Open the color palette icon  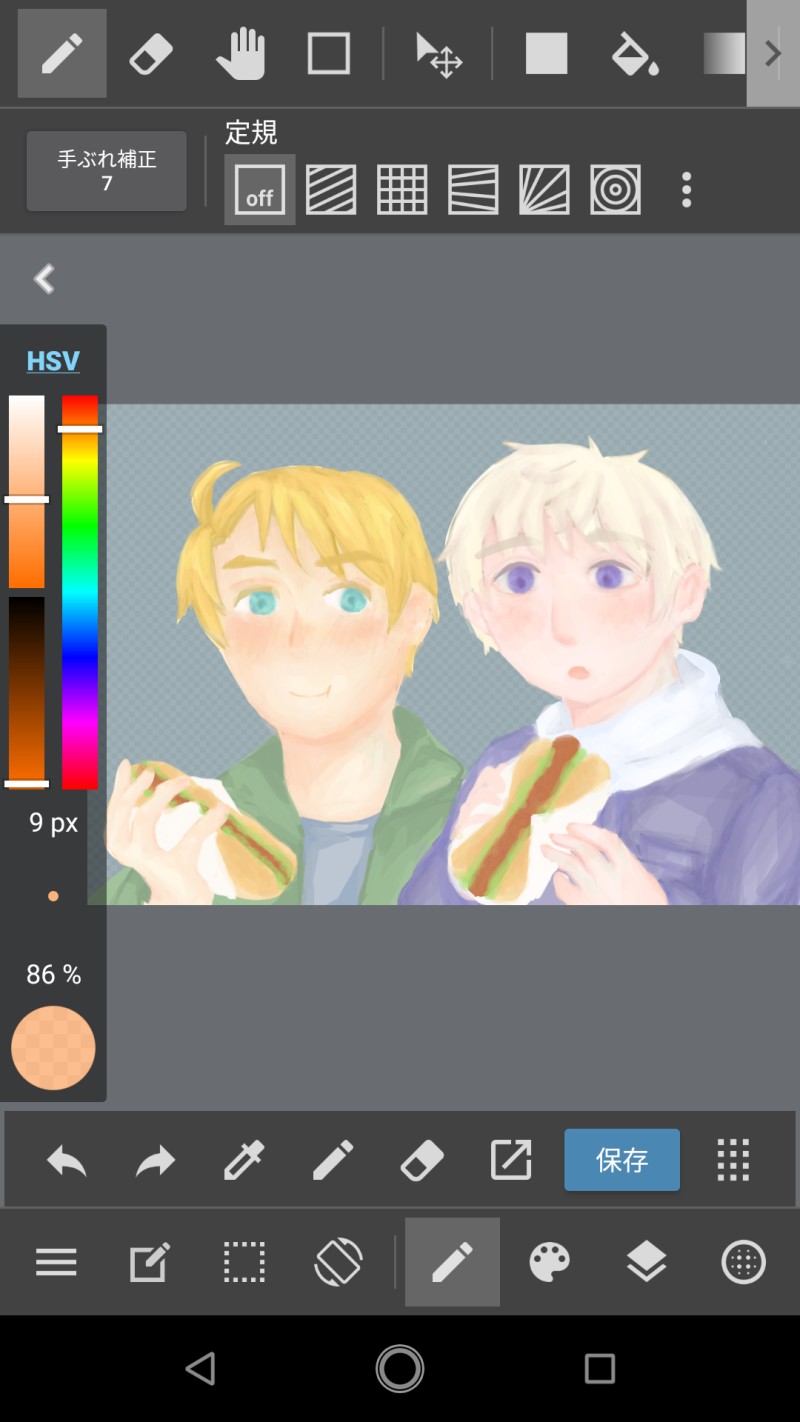[550, 1262]
